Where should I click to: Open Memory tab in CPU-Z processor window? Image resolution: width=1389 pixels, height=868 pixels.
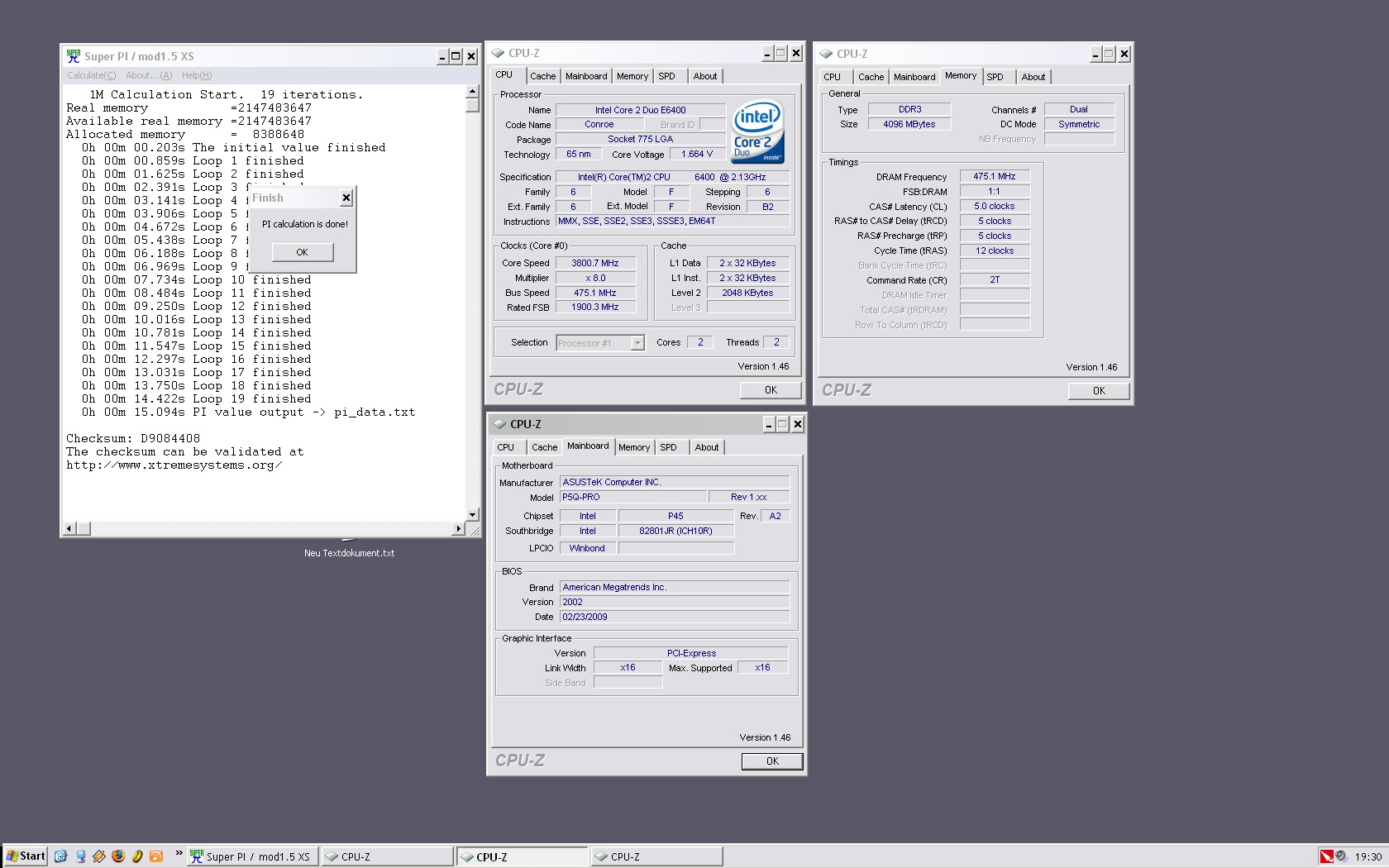click(632, 76)
